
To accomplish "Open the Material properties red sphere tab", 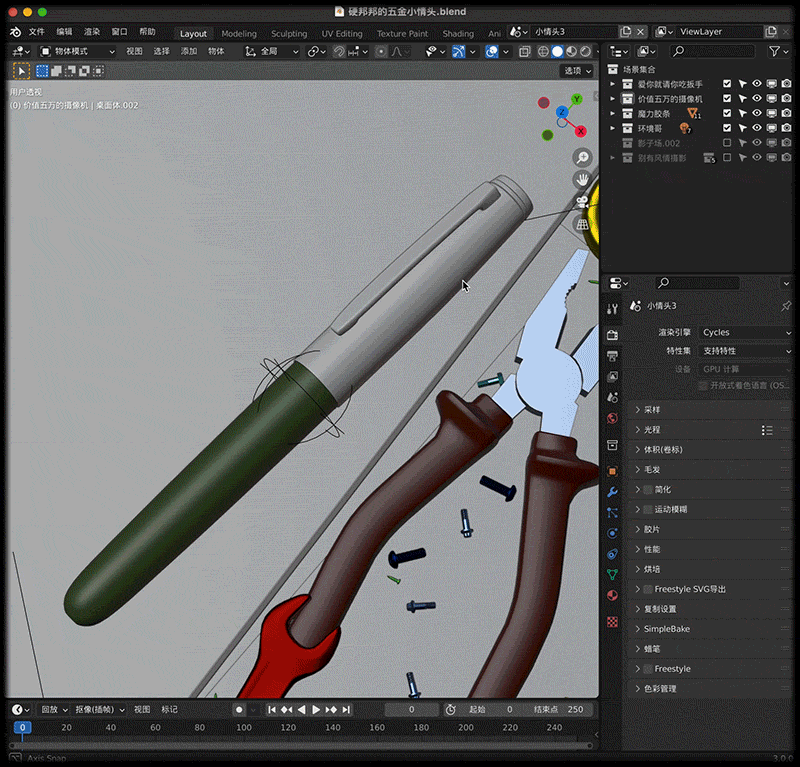I will click(x=613, y=596).
